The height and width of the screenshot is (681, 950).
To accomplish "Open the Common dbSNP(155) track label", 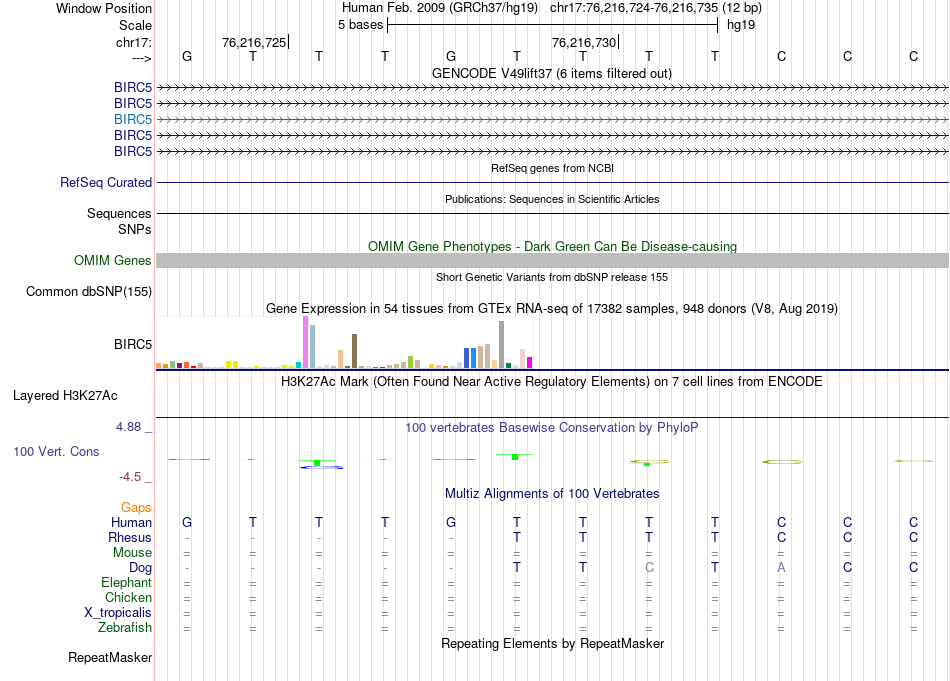I will pos(88,291).
